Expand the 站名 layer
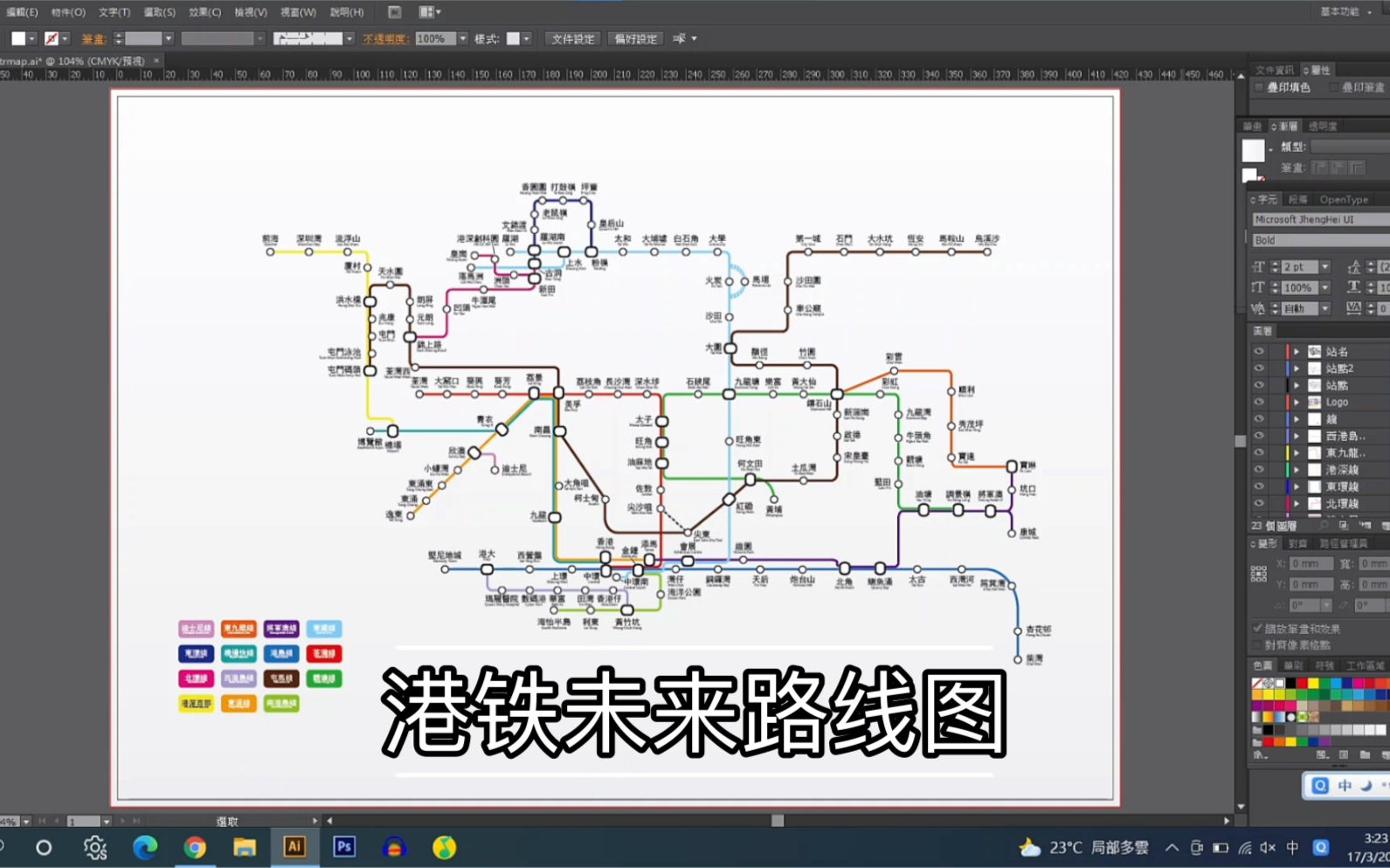The image size is (1390, 868). click(1297, 351)
